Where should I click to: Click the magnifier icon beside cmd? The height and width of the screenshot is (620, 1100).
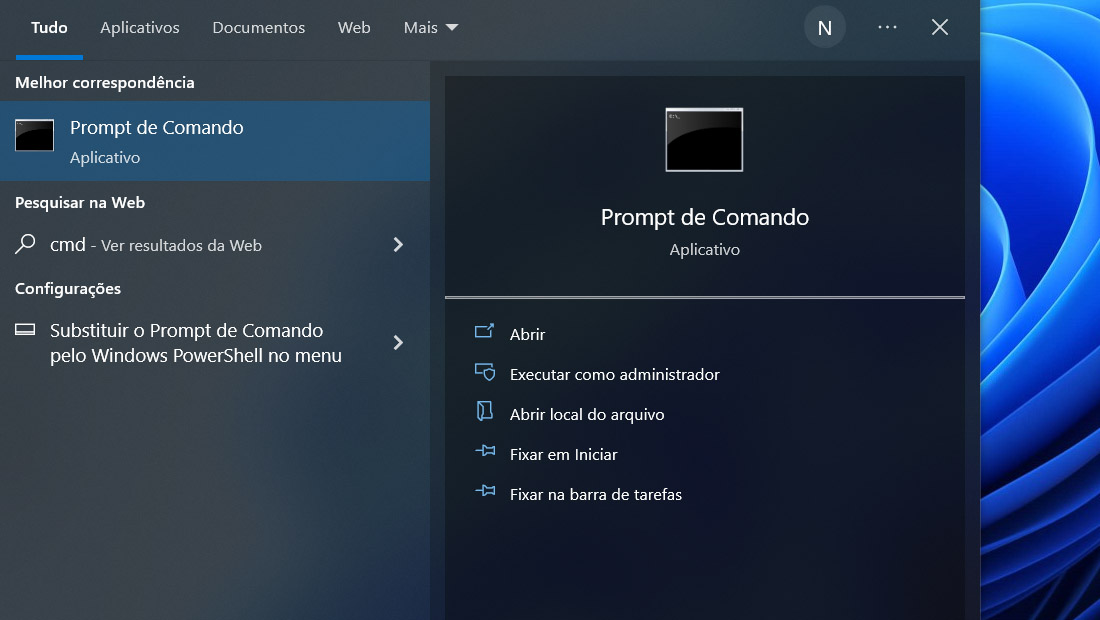[x=25, y=244]
